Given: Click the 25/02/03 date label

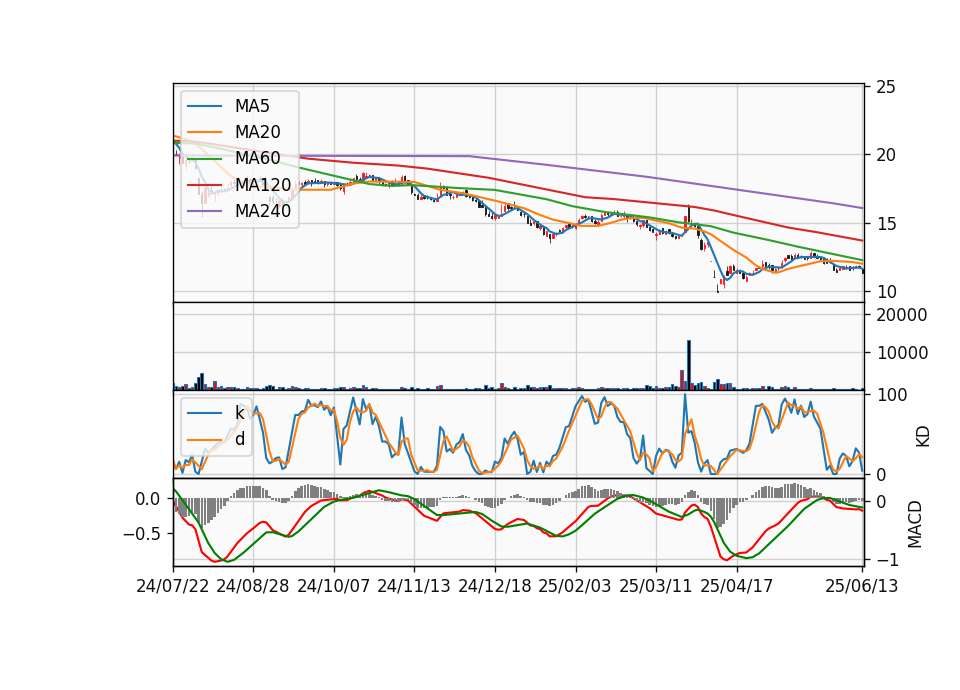Looking at the screenshot, I should [575, 586].
